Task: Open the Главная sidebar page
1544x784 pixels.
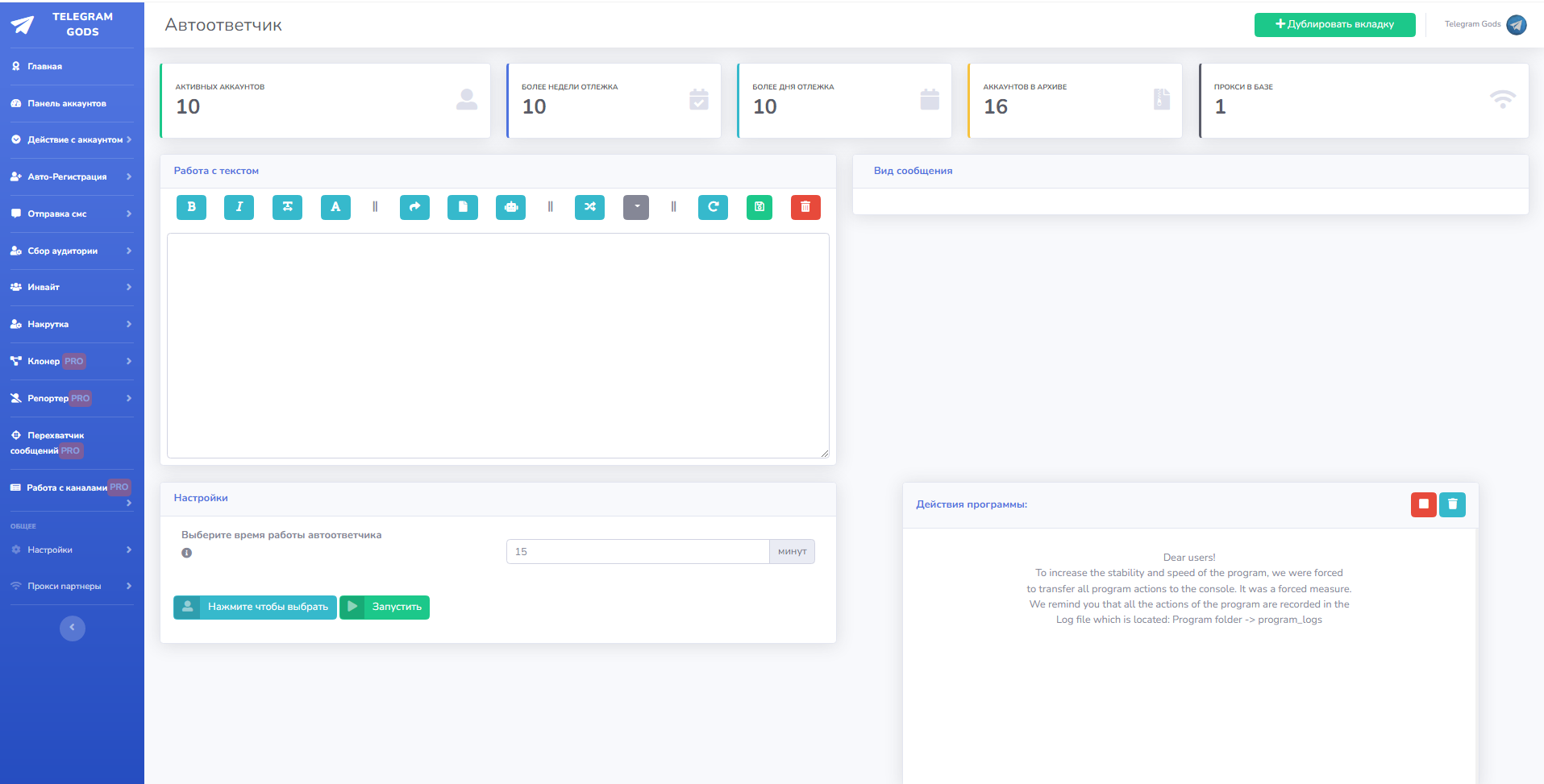Action: pyautogui.click(x=72, y=67)
